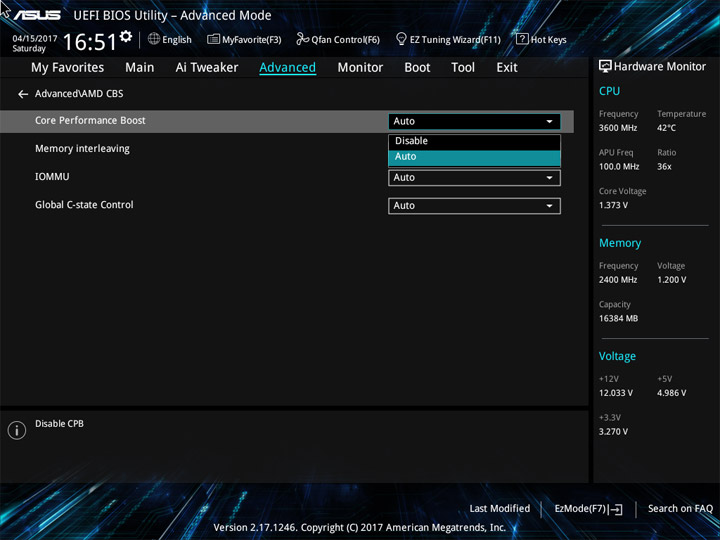Open MyFavorite(F3) panel
The image size is (720, 540).
coord(244,39)
